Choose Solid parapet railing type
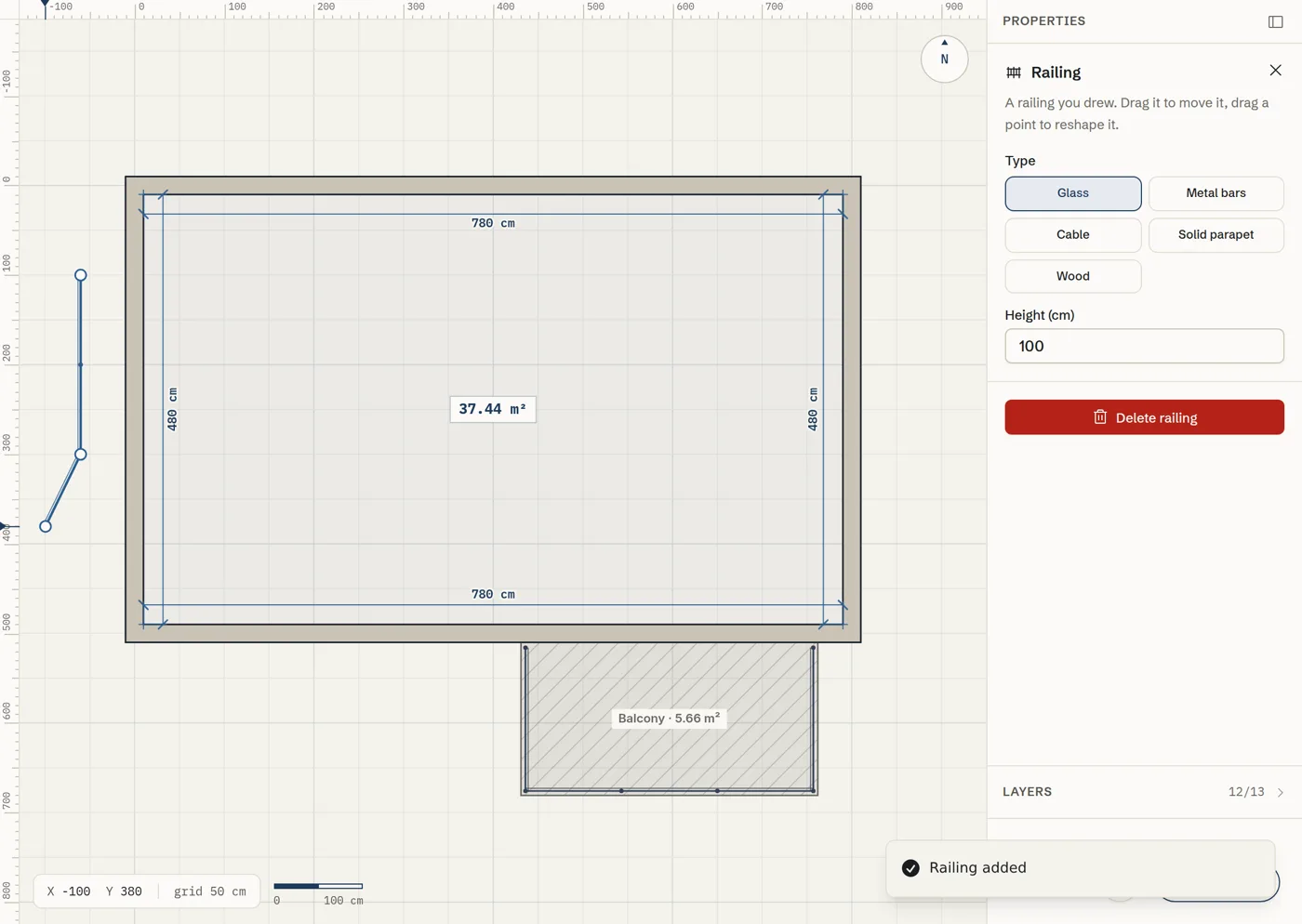 (x=1216, y=235)
